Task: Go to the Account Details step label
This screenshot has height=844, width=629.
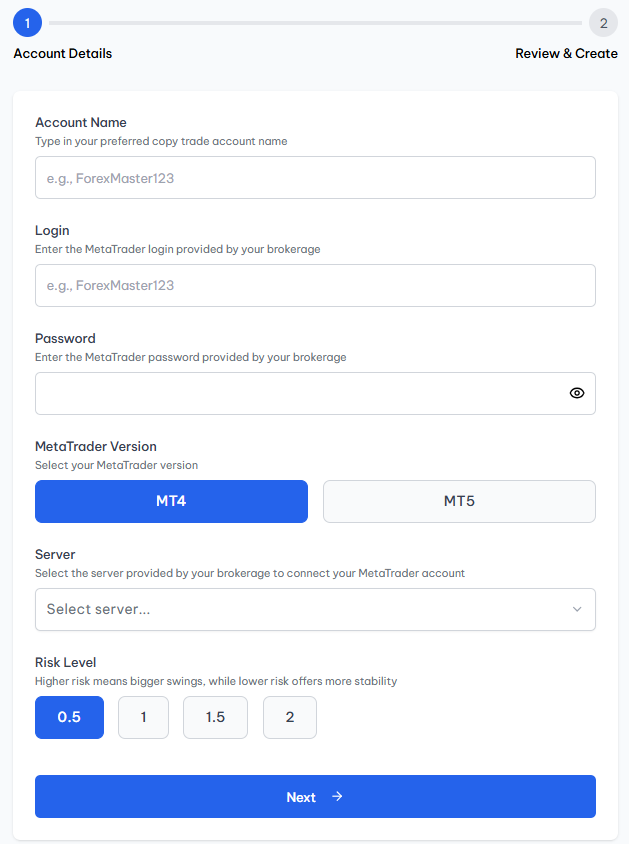Action: tap(63, 53)
